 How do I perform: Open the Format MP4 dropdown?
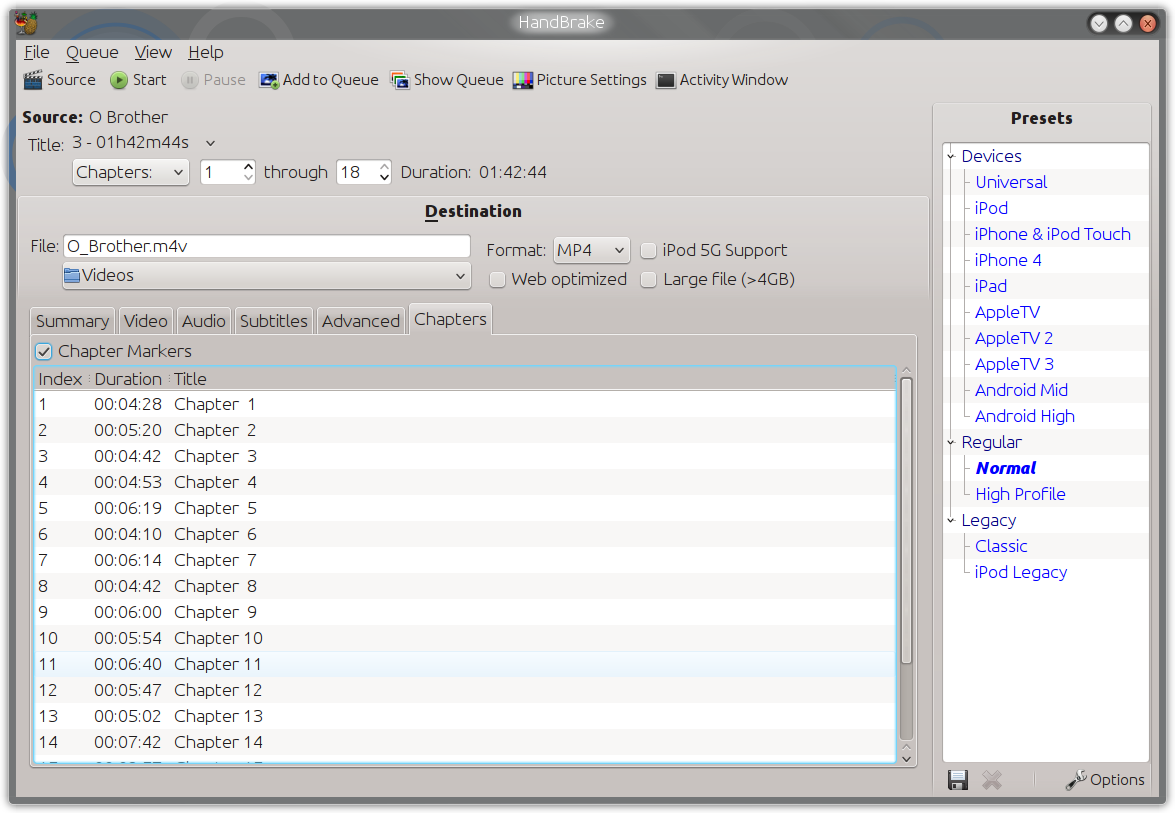591,250
